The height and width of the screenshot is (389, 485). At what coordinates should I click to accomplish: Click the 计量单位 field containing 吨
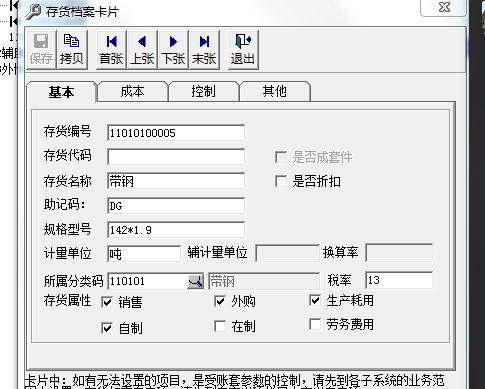(144, 254)
